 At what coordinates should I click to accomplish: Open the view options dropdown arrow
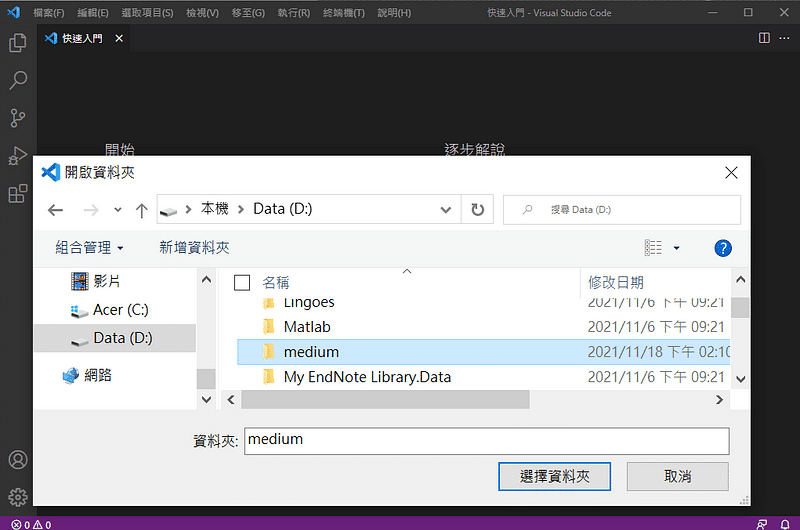click(677, 248)
